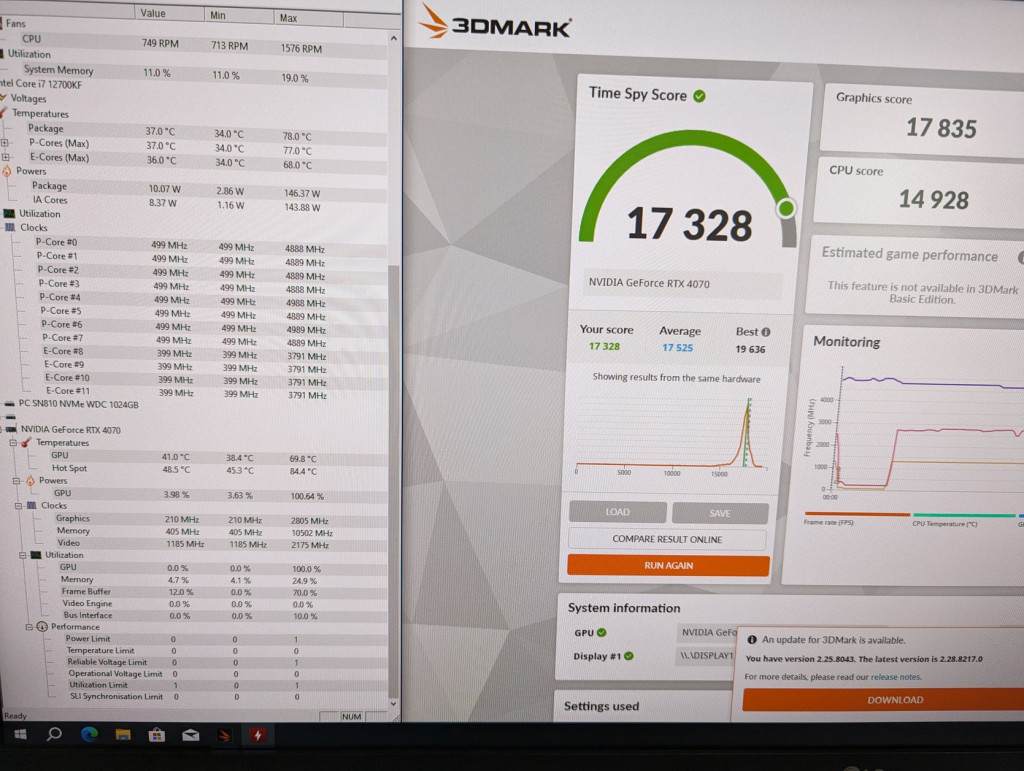Click info icon in update notification
Viewport: 1024px width, 771px height.
pyautogui.click(x=752, y=640)
